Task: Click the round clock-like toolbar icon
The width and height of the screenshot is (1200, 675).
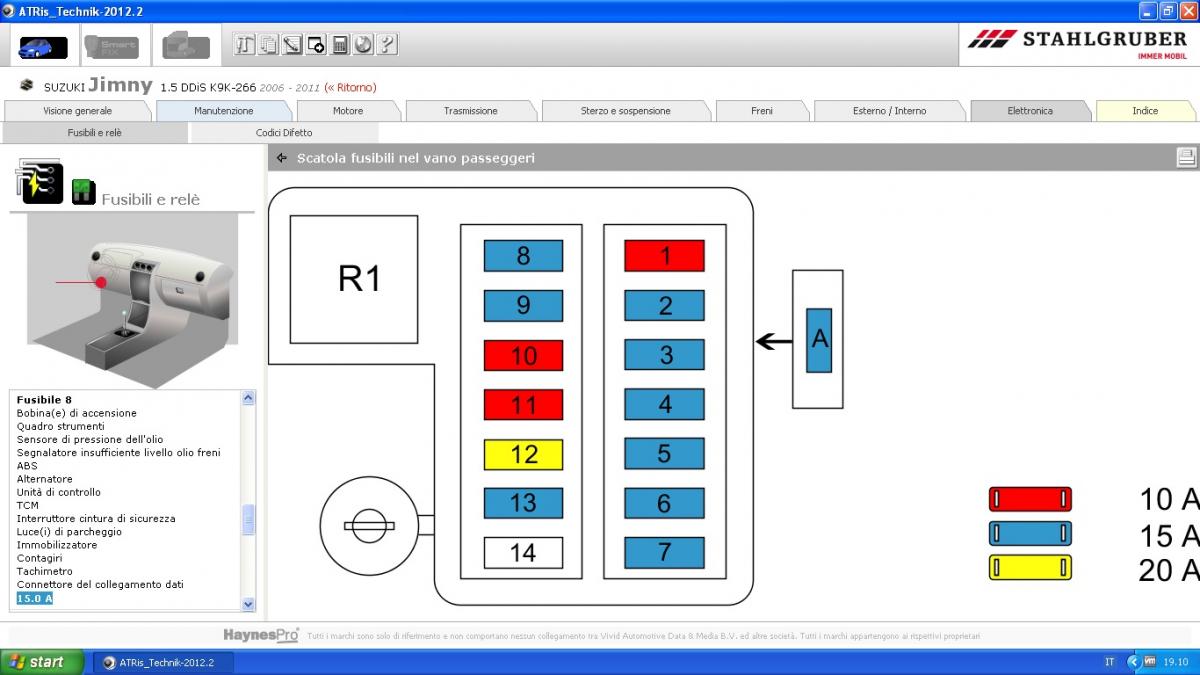Action: [x=363, y=44]
